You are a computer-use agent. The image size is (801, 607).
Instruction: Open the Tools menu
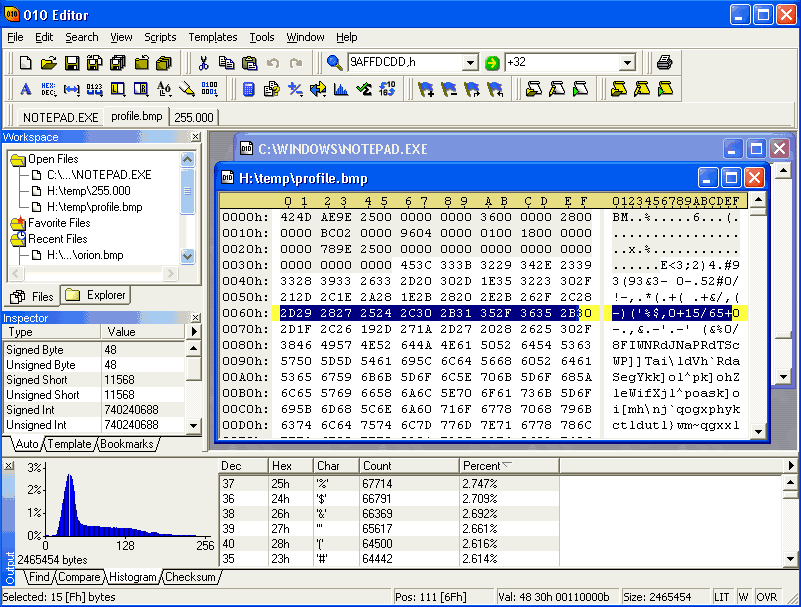tap(262, 37)
